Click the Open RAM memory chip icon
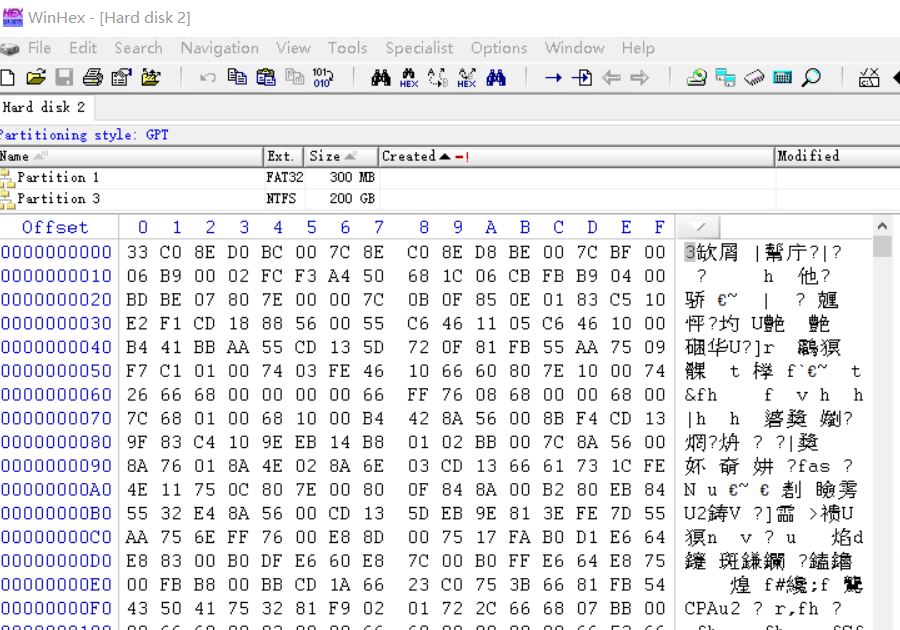This screenshot has width=900, height=630. pos(754,77)
